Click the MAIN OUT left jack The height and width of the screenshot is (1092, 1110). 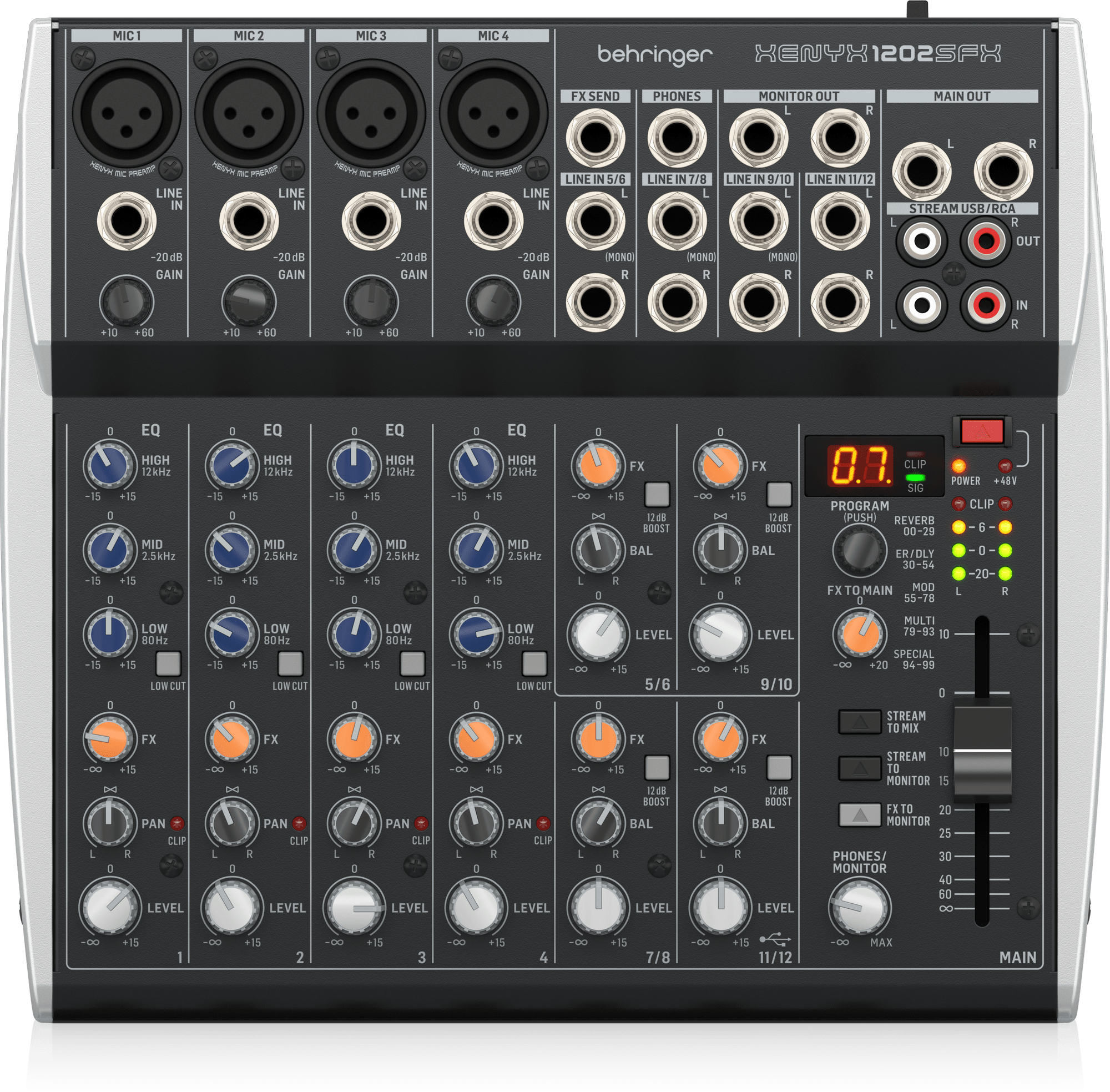pos(921,171)
